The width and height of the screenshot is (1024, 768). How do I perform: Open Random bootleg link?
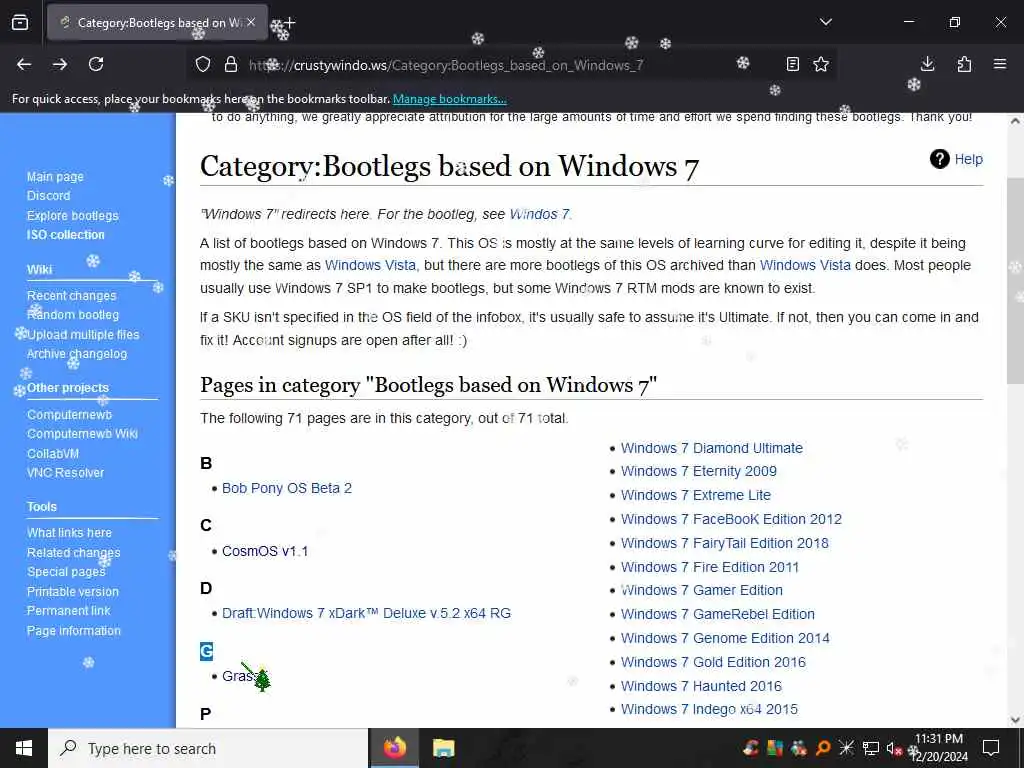click(72, 315)
